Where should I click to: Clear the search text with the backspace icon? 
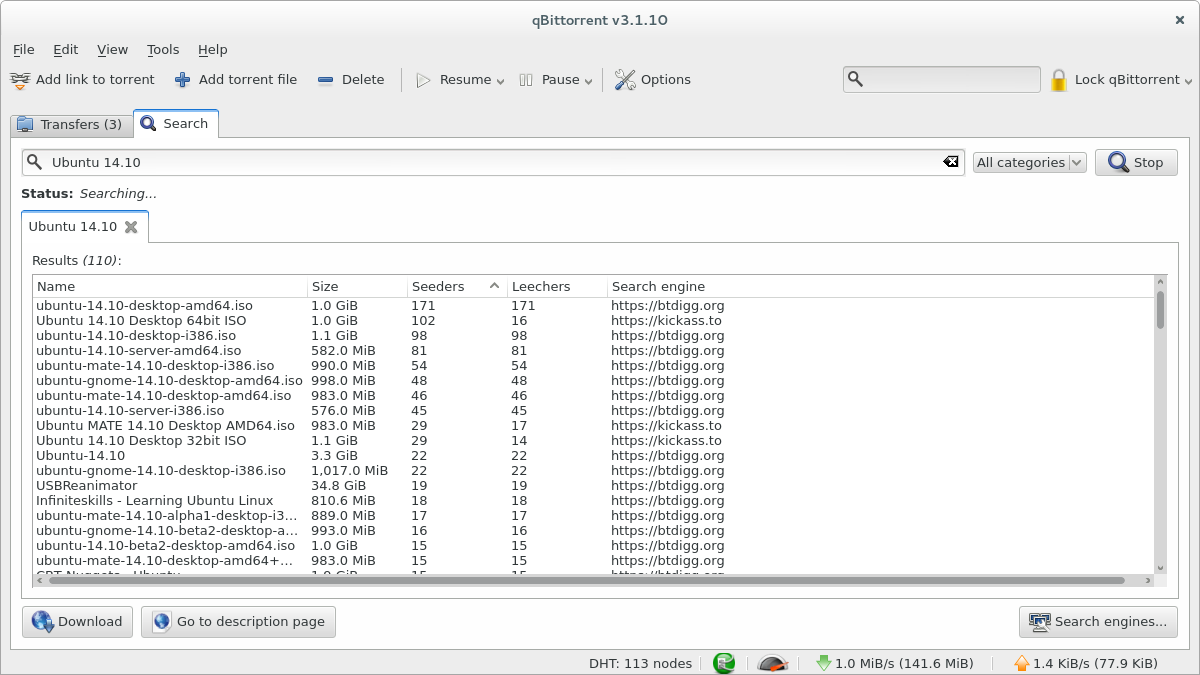pyautogui.click(x=950, y=162)
